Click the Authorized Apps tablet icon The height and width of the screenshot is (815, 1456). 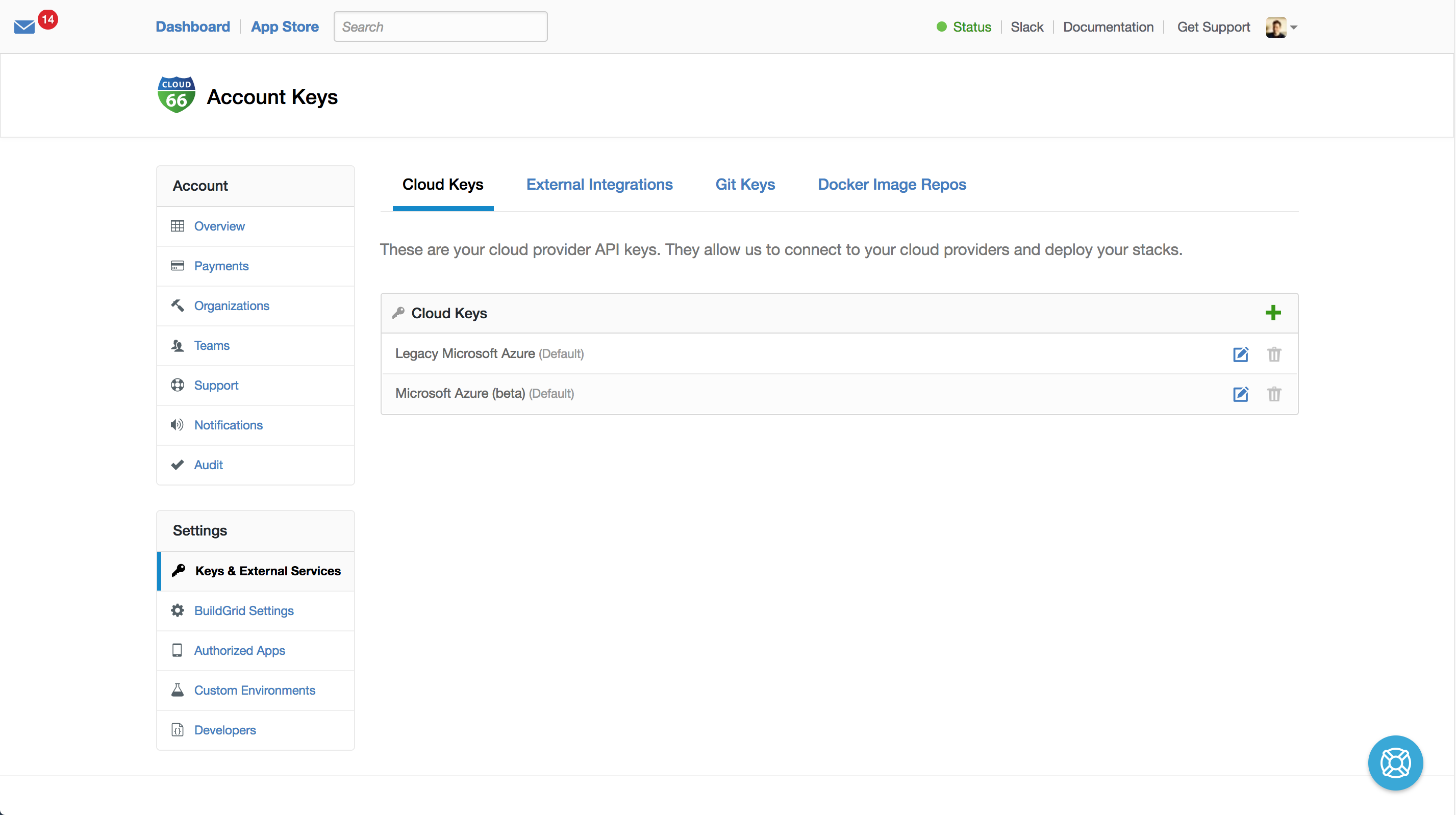[178, 651]
